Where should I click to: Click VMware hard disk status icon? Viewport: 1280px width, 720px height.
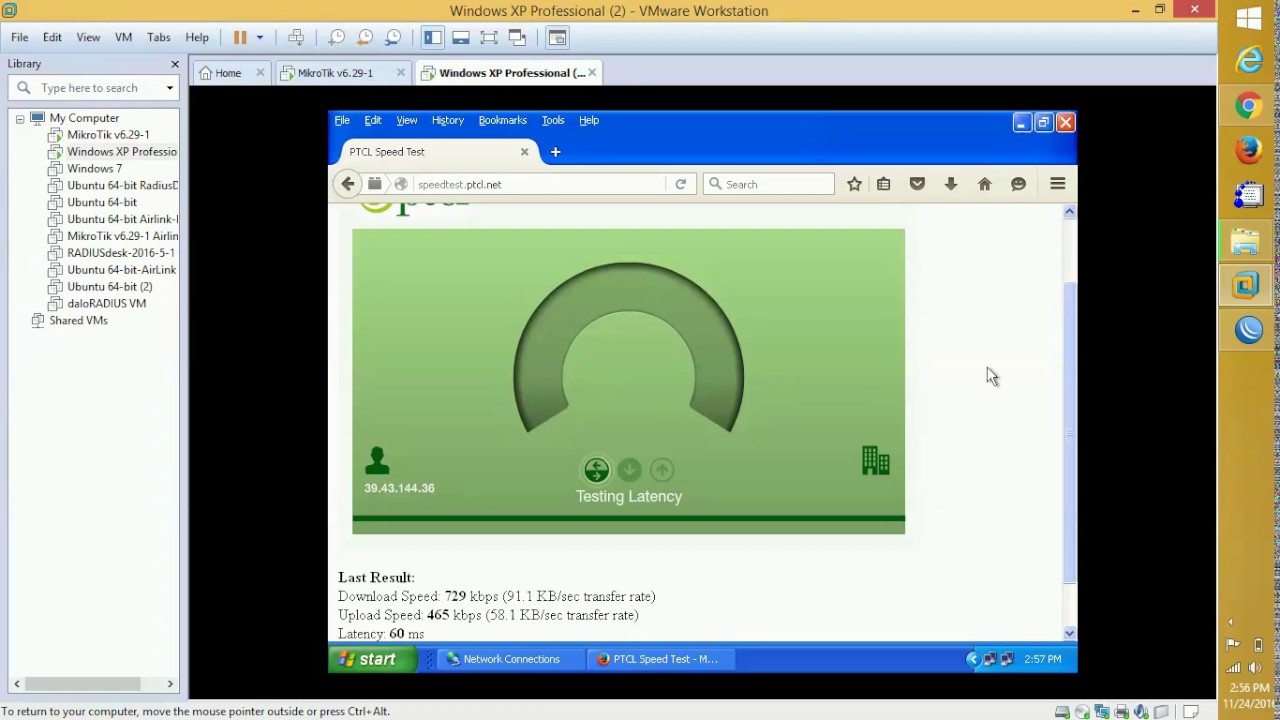tap(1062, 712)
